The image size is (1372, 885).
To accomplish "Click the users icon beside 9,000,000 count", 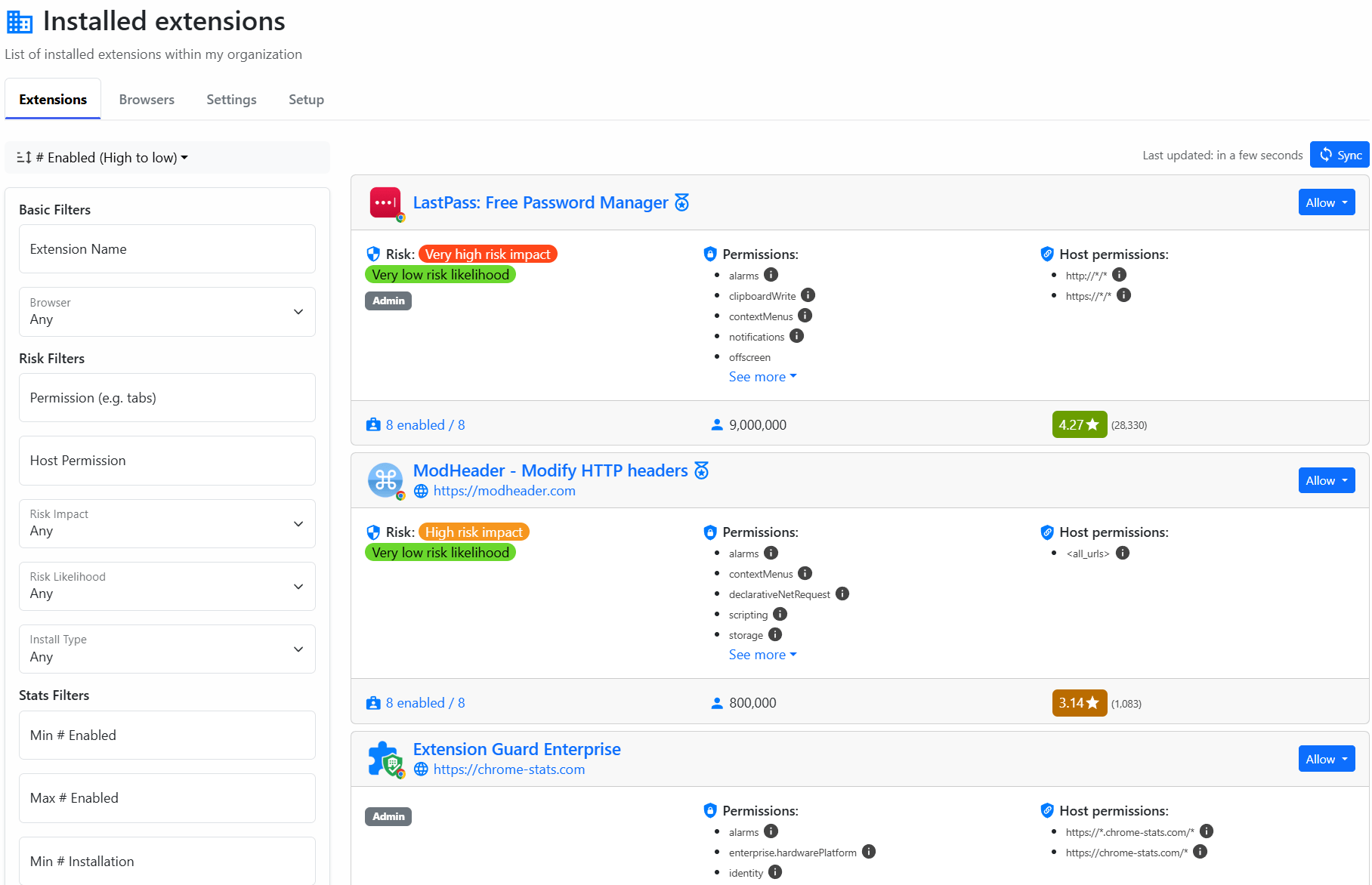I will coord(717,425).
